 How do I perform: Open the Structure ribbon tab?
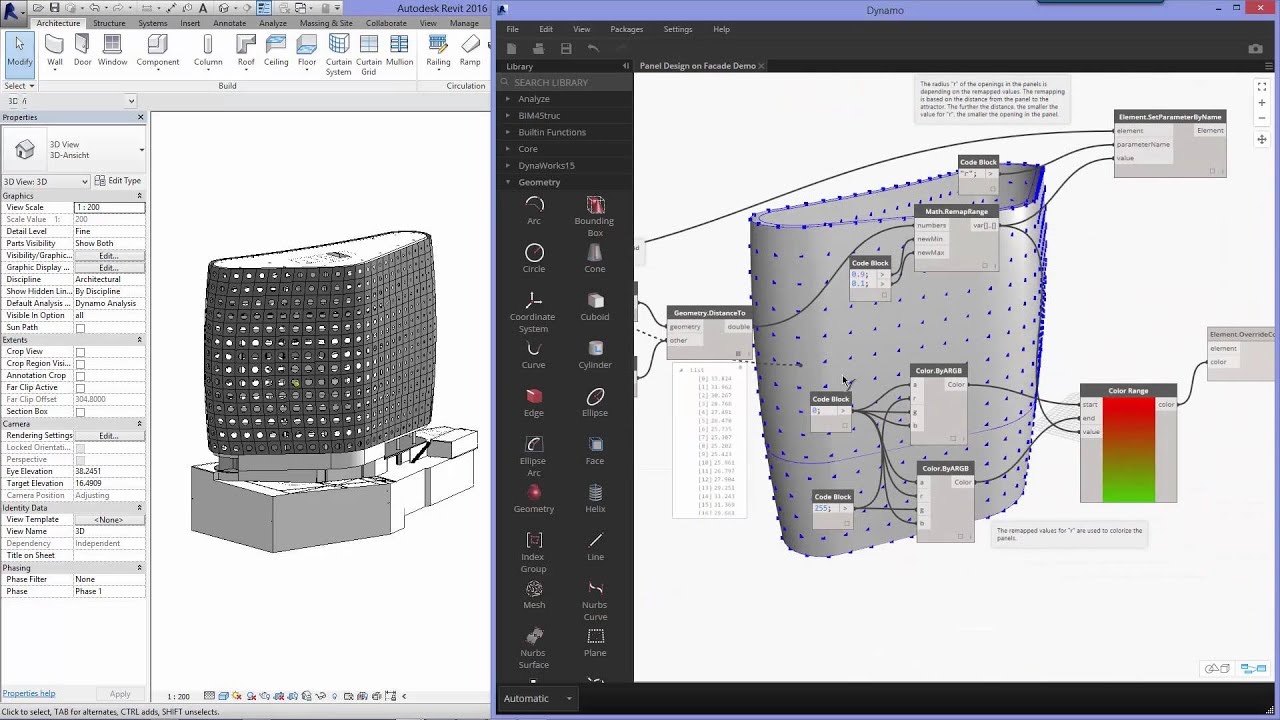tap(109, 23)
